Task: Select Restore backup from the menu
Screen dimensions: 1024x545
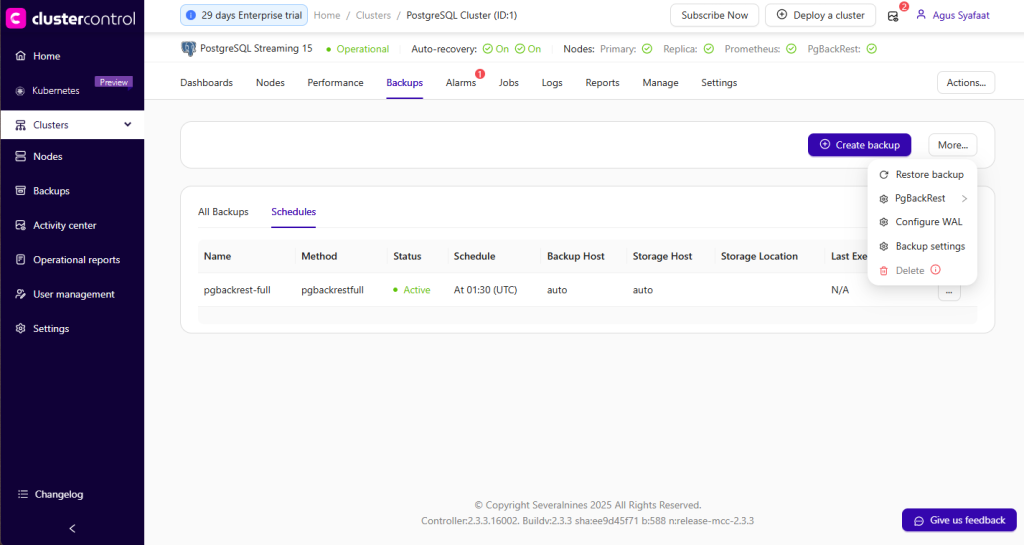Action: click(x=929, y=174)
